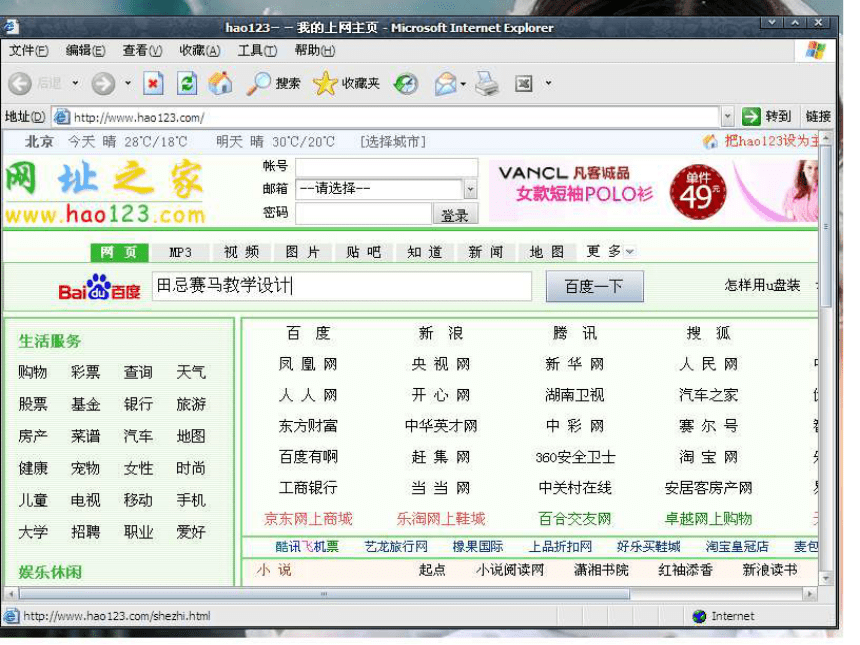
Task: Click the vertical scrollbar down arrow
Action: tap(826, 578)
